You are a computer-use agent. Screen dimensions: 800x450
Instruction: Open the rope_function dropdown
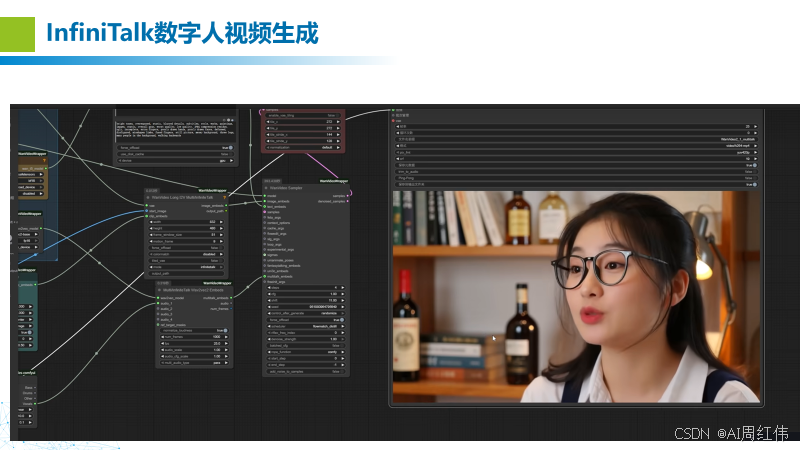305,352
